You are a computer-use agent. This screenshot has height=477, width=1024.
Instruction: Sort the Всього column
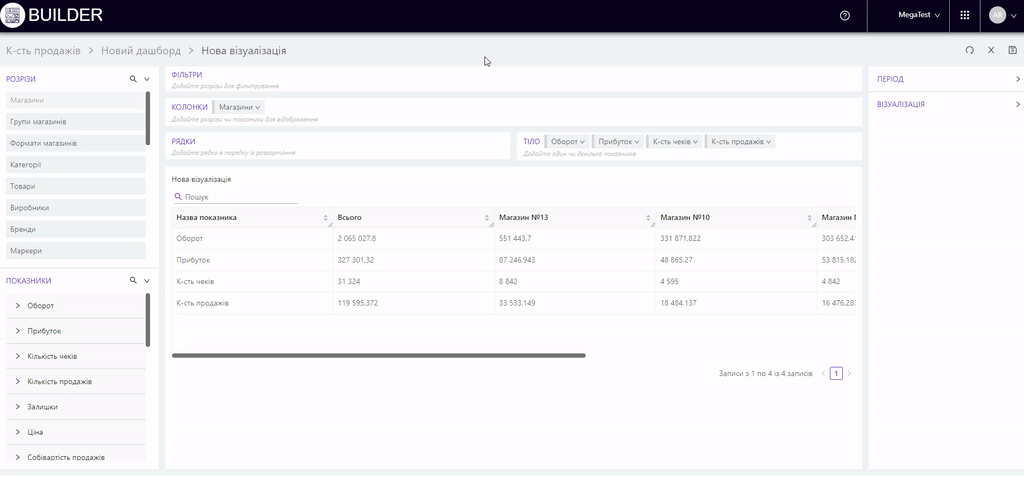click(487, 217)
